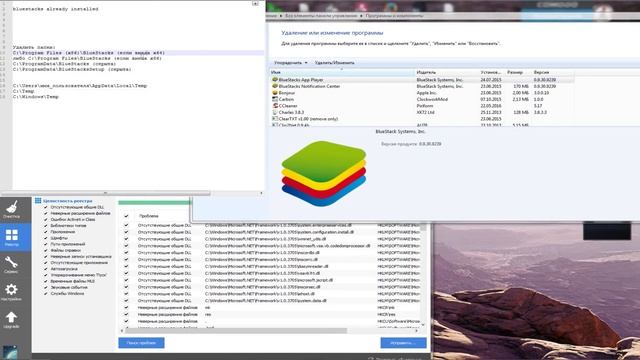640x360 pixels.
Task: Click the text editor horizontal scrollbar
Action: coord(105,193)
